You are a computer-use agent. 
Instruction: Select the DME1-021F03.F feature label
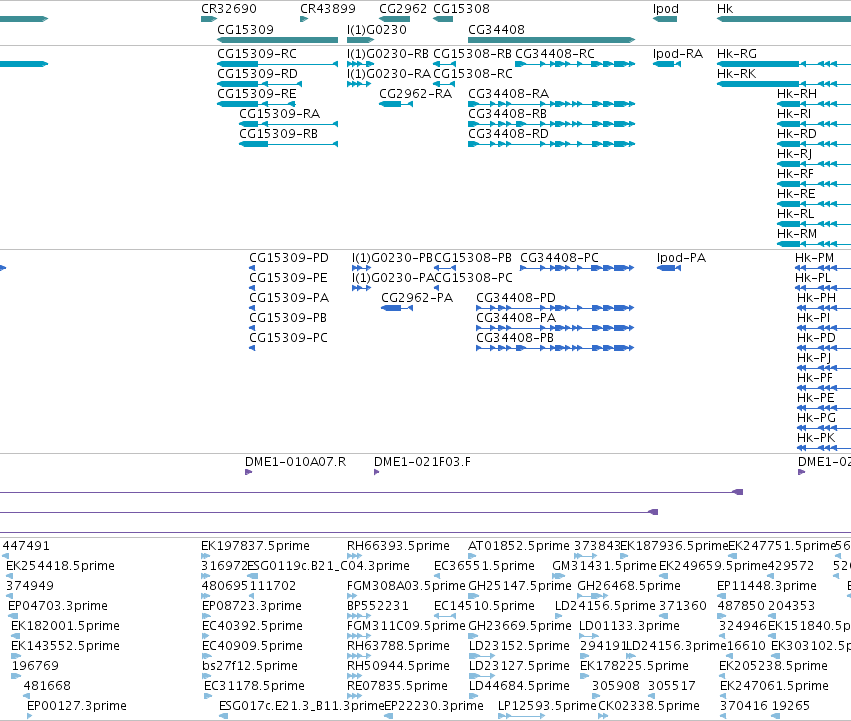422,462
